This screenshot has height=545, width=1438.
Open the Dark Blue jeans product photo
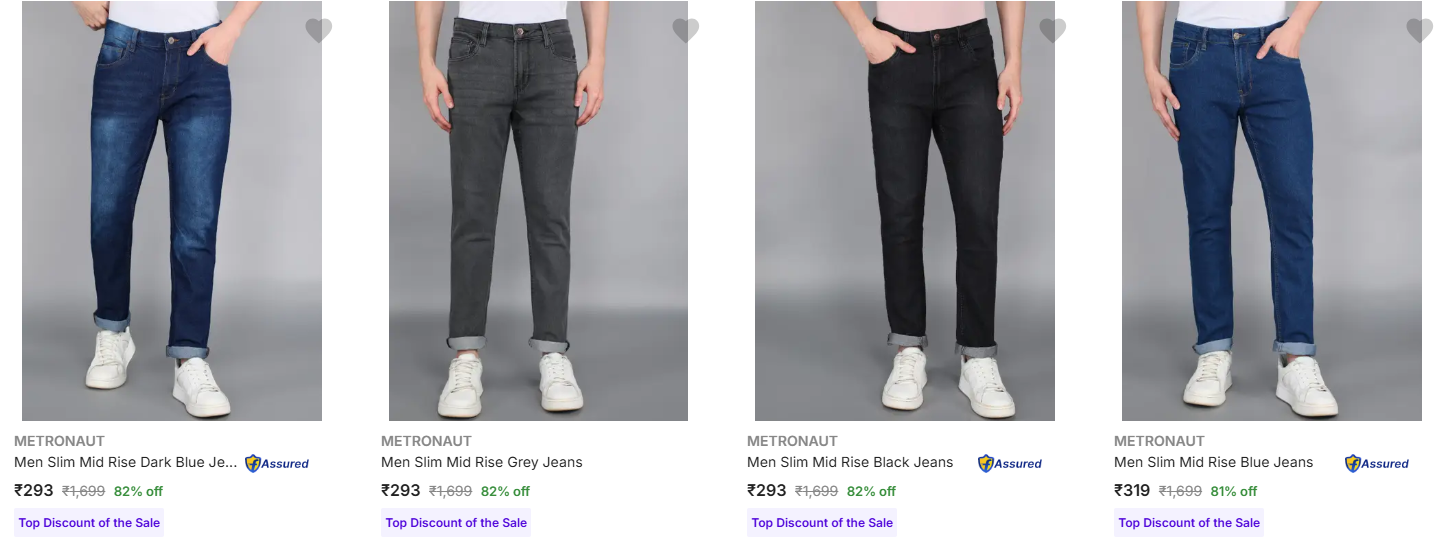172,210
